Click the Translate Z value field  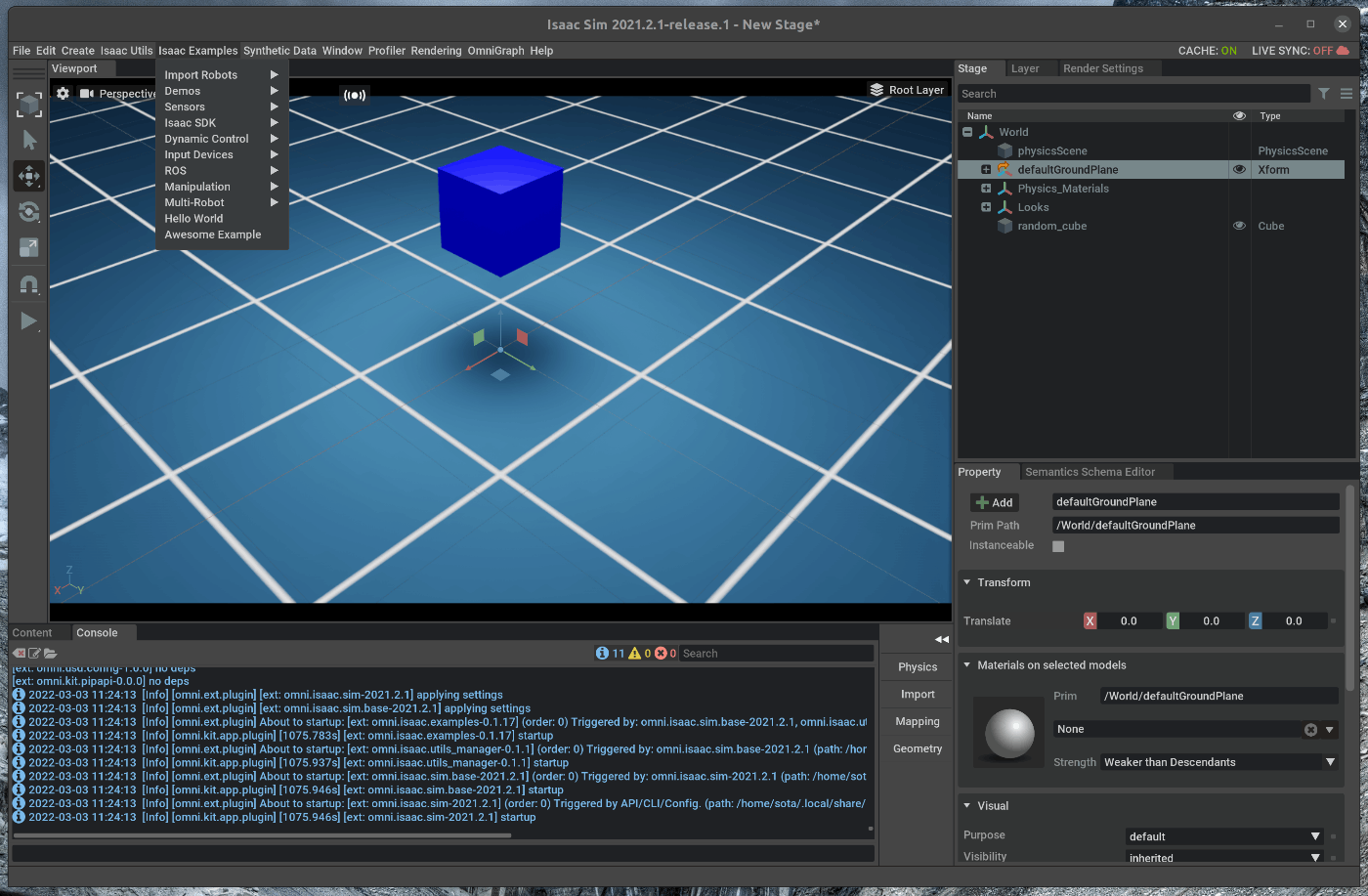[1295, 621]
